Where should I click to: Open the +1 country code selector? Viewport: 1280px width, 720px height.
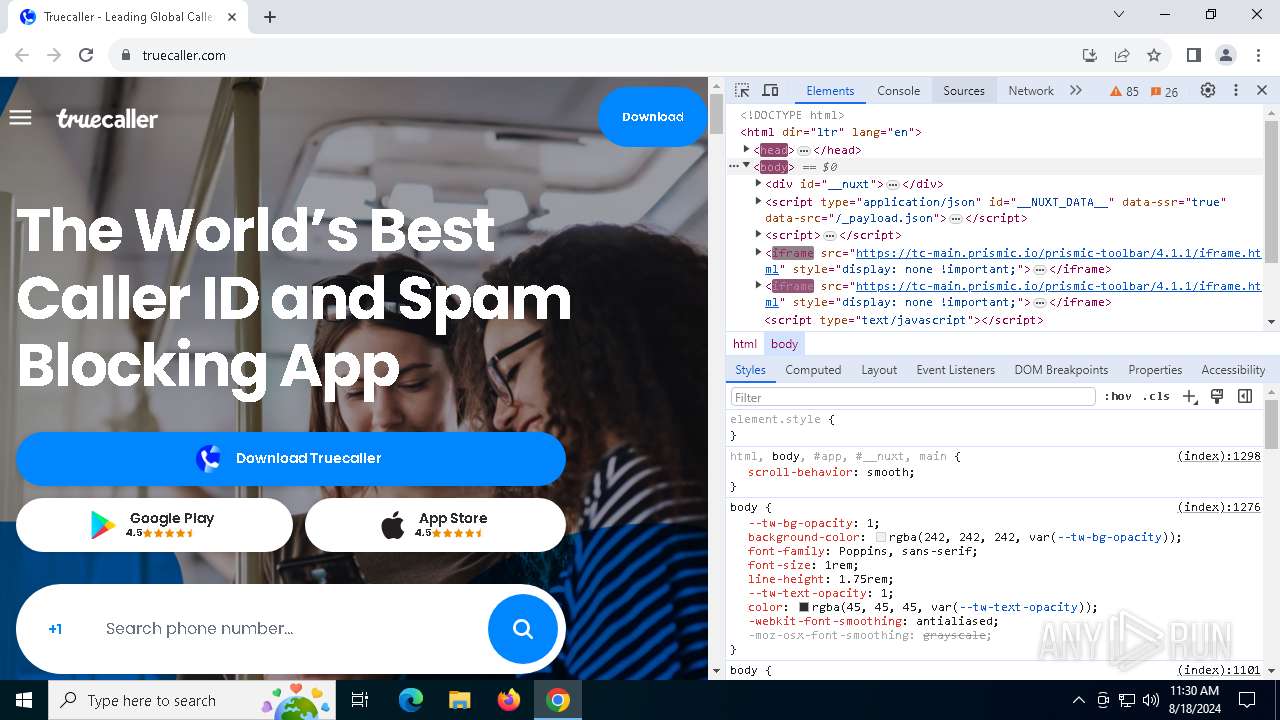click(x=55, y=629)
